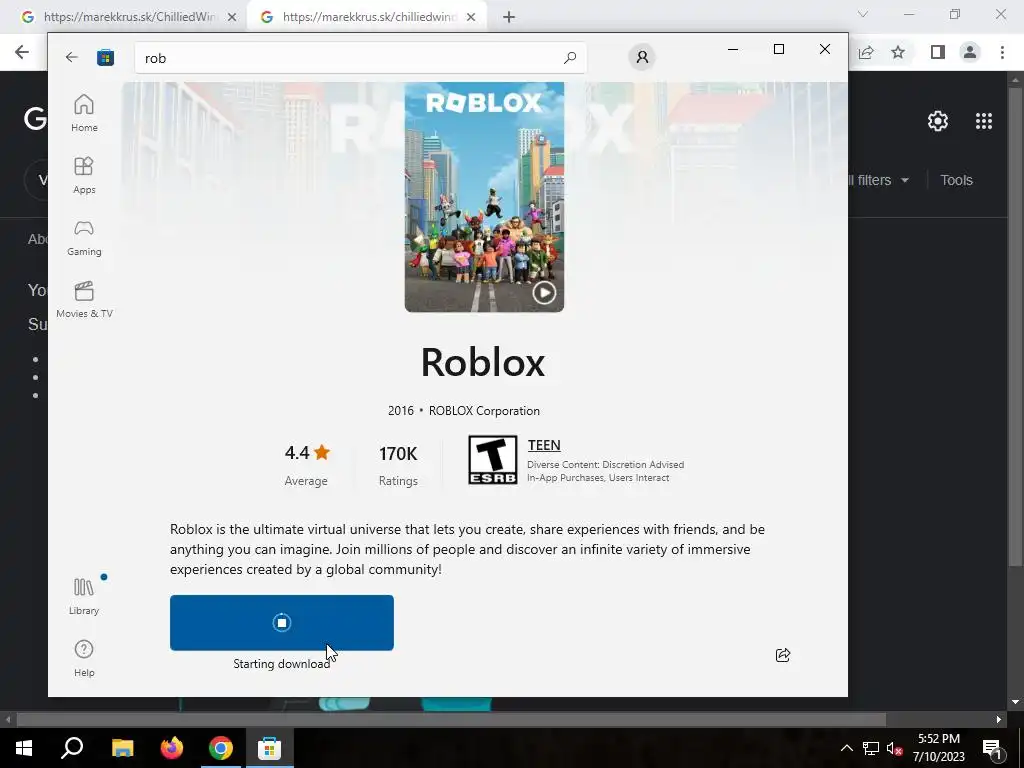Image resolution: width=1024 pixels, height=768 pixels.
Task: Click the Roblox cover art thumbnail
Action: click(x=484, y=197)
